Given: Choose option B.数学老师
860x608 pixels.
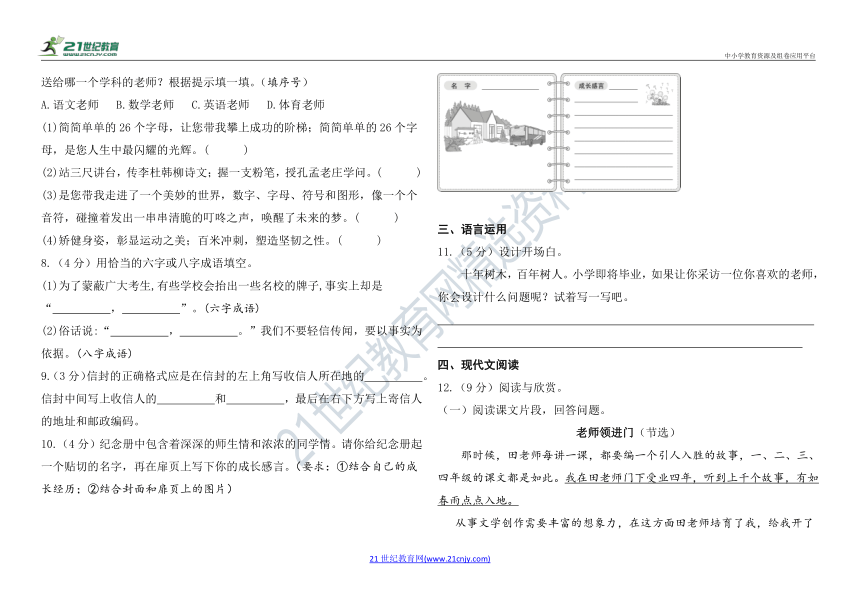Looking at the screenshot, I should (145, 105).
